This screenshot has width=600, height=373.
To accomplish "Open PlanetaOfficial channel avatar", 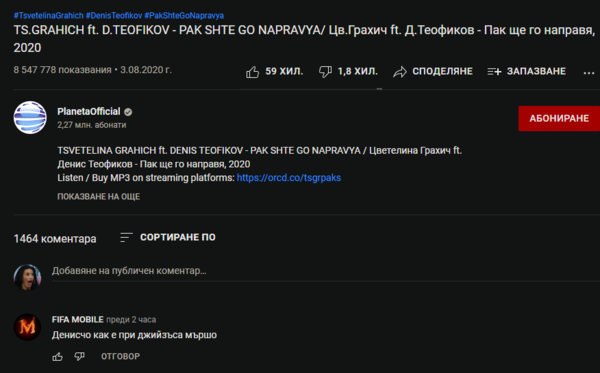I will [x=30, y=117].
